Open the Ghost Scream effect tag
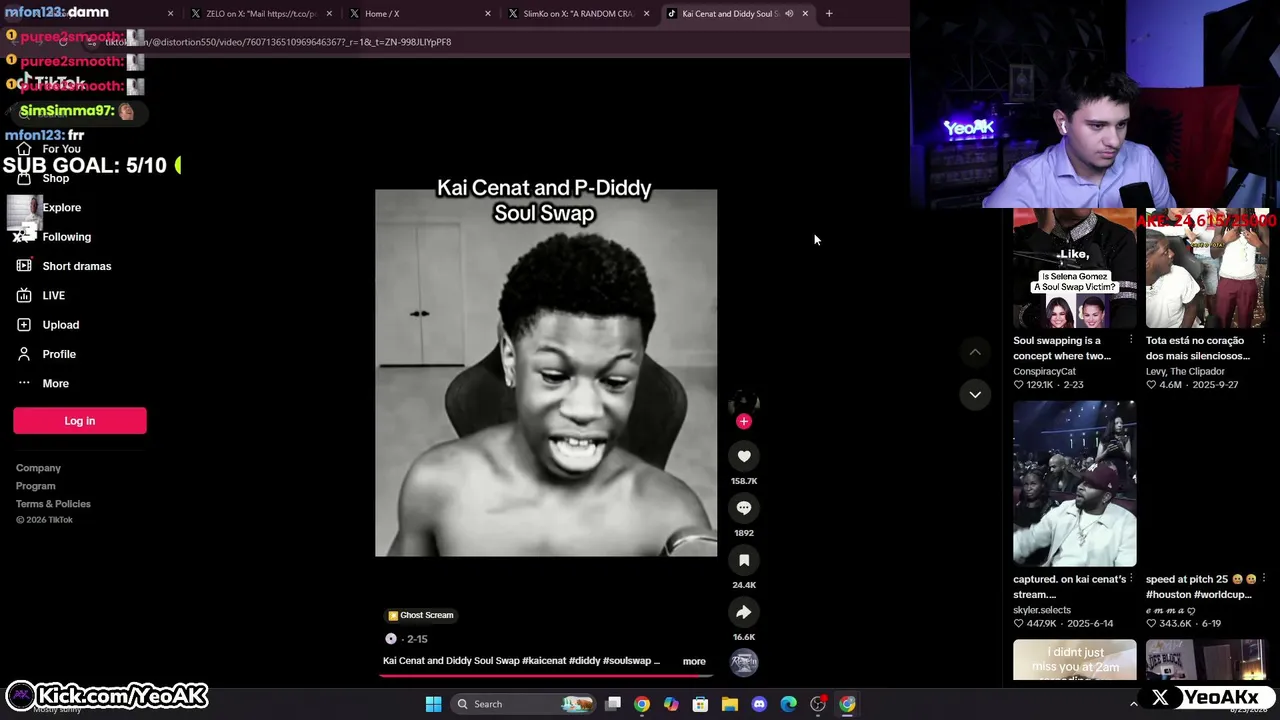Screen dimensions: 1280x720 coord(421,615)
